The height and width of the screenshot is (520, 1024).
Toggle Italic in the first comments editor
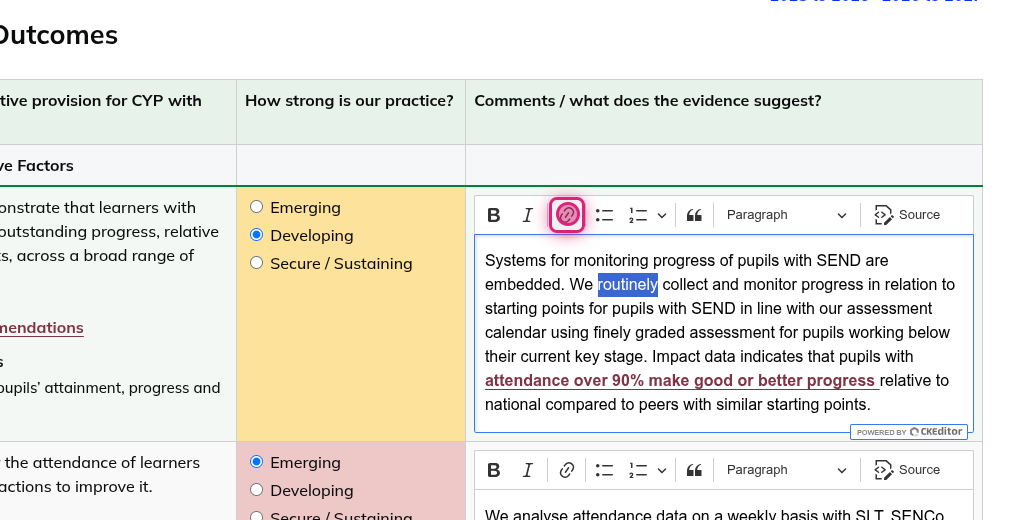tap(528, 215)
